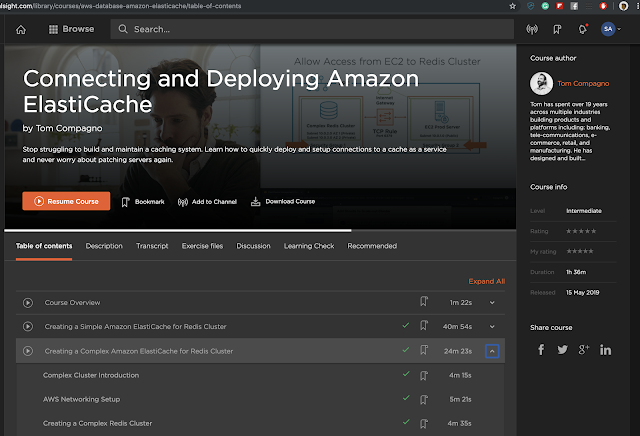Image resolution: width=640 pixels, height=436 pixels.
Task: Bookmark the Complex Cluster Introduction clip
Action: click(x=424, y=376)
